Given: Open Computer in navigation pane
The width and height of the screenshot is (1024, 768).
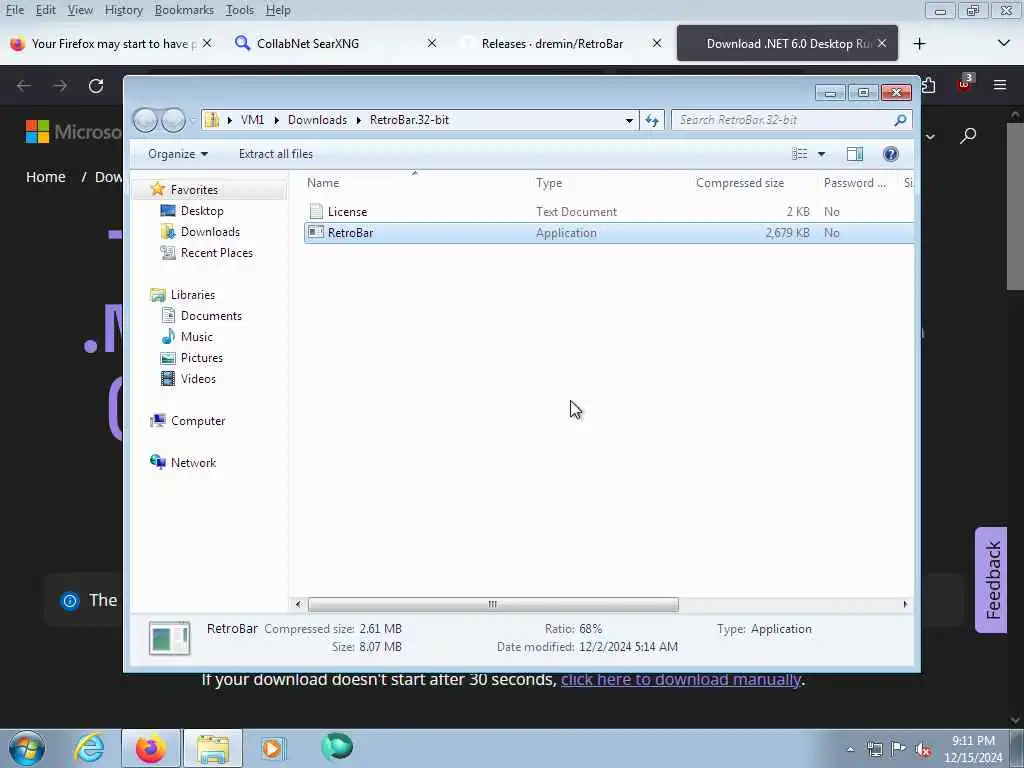Looking at the screenshot, I should 198,421.
